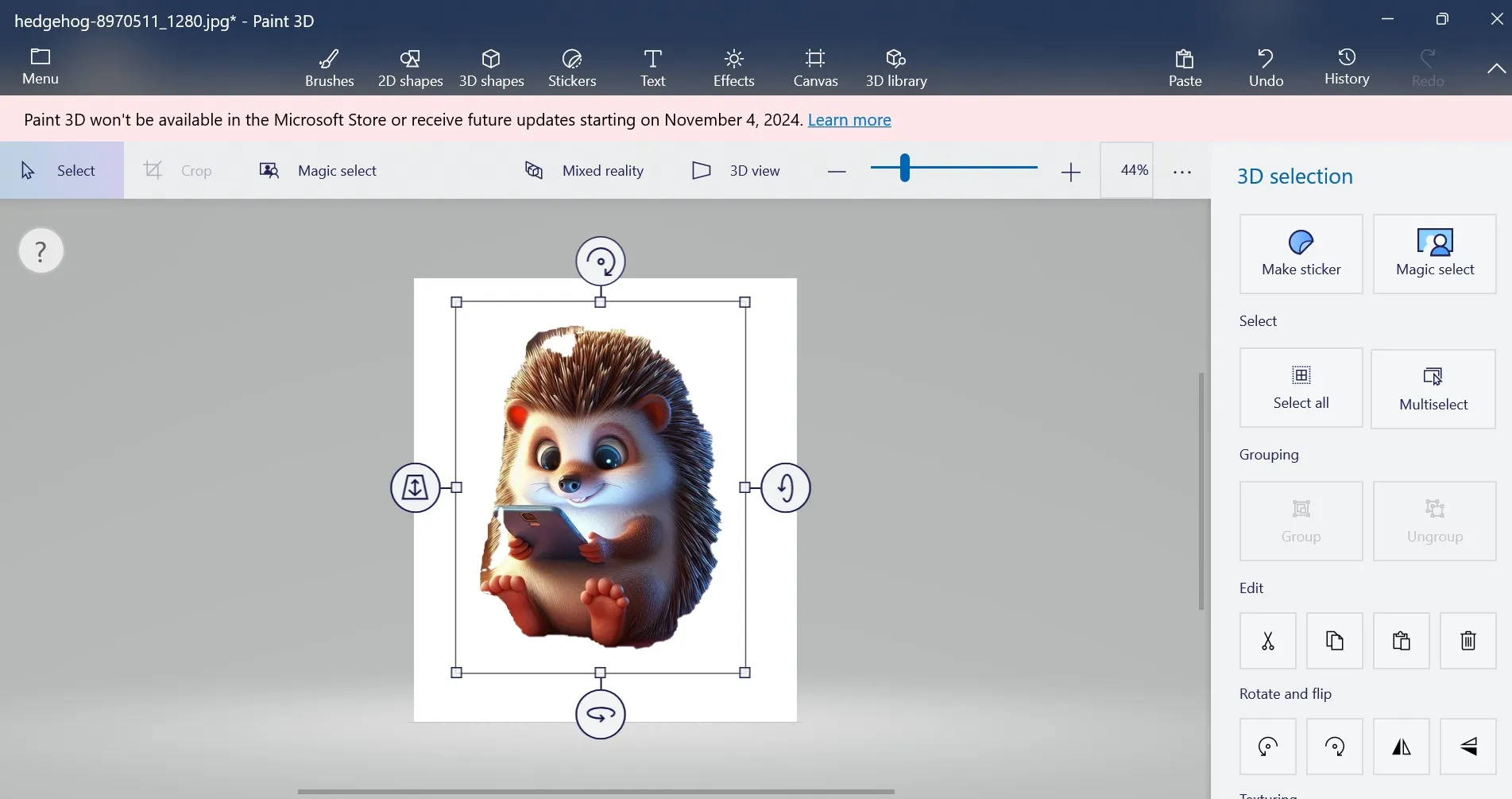The image size is (1512, 799).
Task: Click the zoom slider handle
Action: pos(904,168)
